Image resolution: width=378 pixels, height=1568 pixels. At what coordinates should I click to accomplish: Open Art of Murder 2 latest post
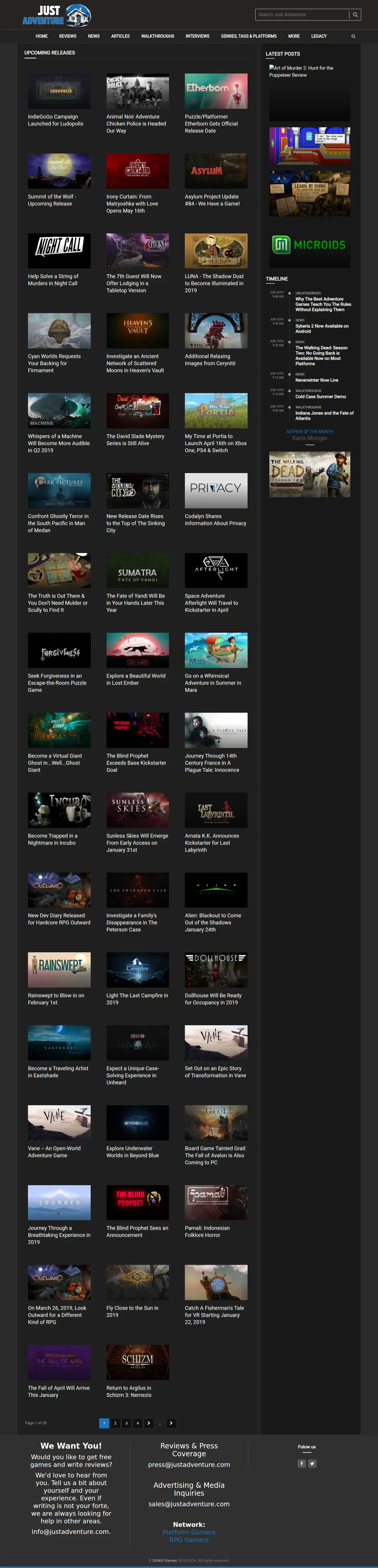tap(310, 93)
